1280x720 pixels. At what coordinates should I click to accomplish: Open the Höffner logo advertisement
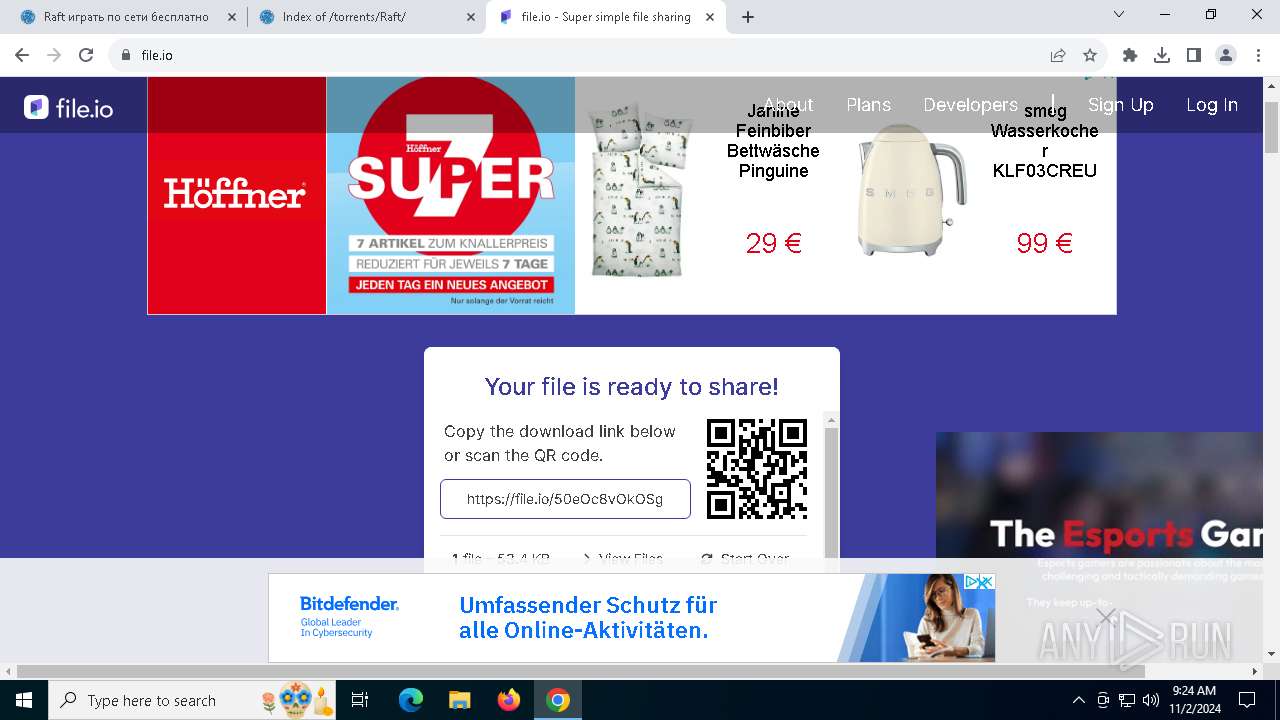tap(237, 196)
